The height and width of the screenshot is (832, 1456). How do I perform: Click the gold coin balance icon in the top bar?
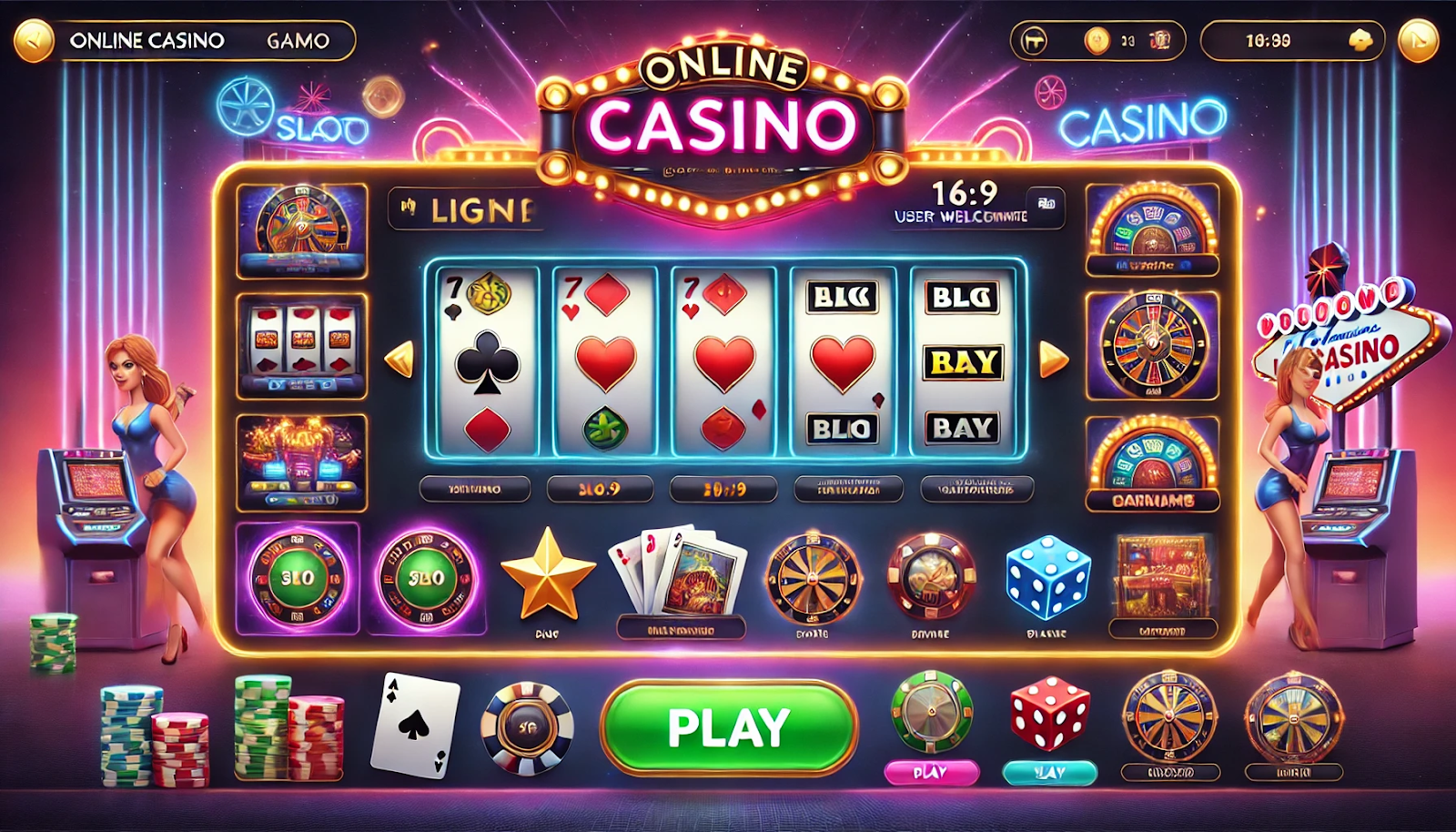(x=1097, y=41)
